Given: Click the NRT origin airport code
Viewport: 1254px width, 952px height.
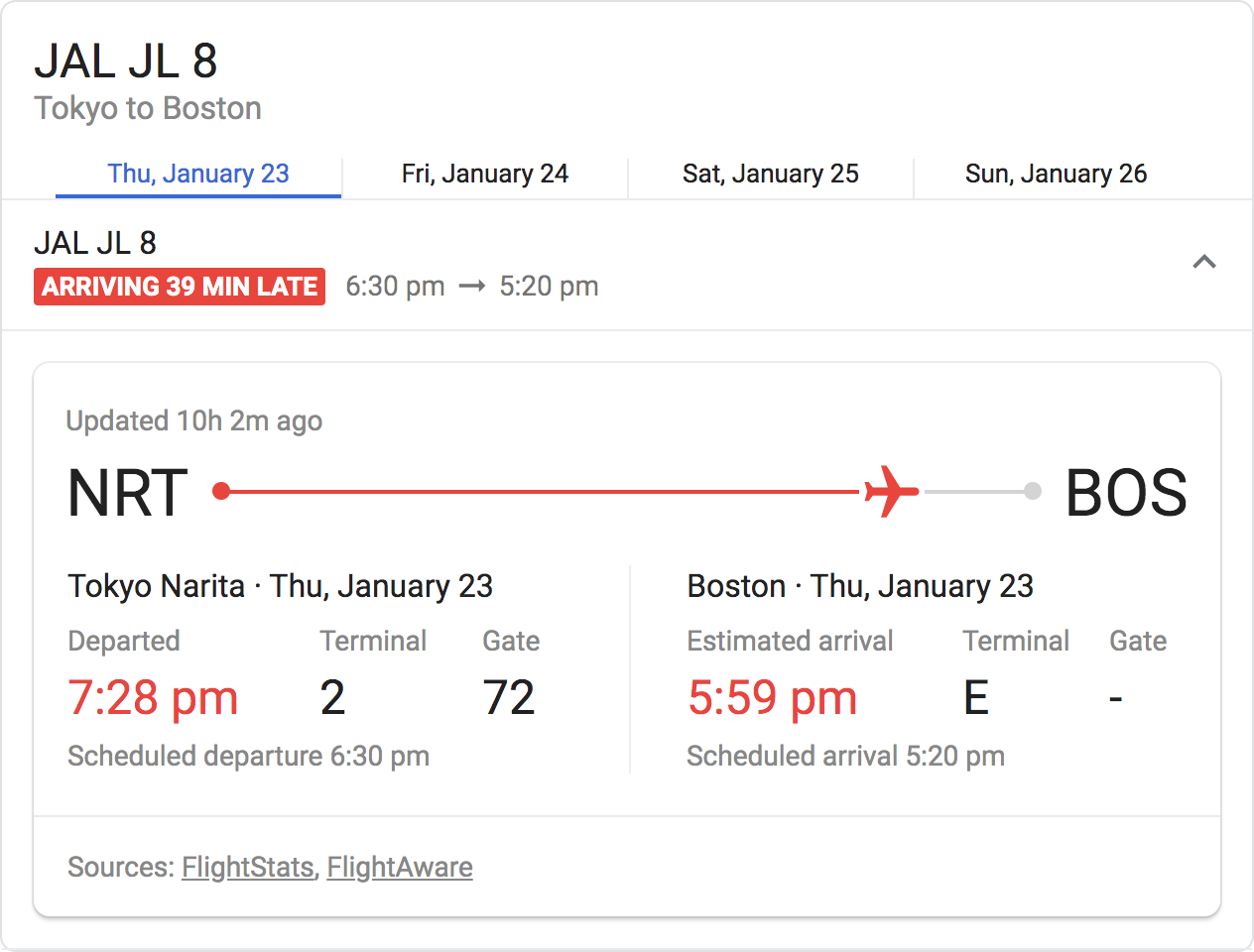Looking at the screenshot, I should tap(128, 493).
